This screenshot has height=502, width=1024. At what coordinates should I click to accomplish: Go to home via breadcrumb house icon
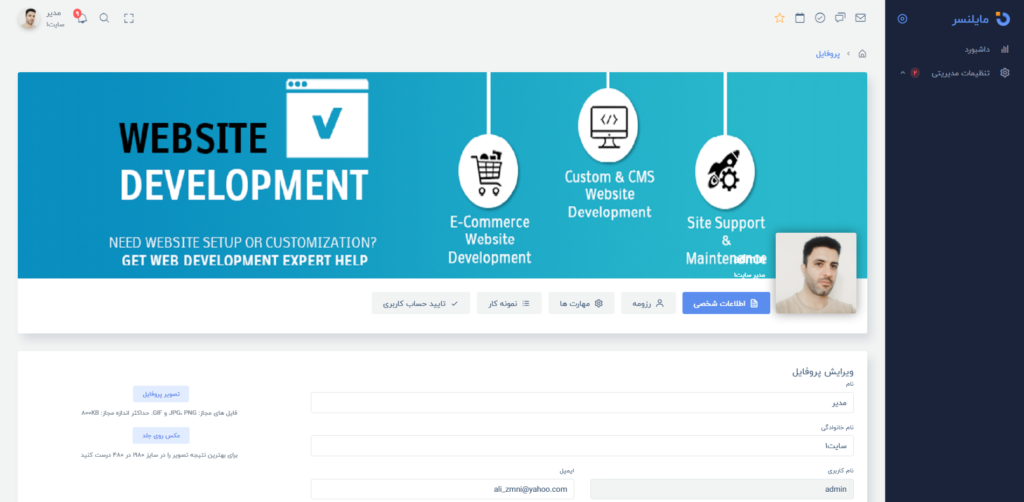click(x=862, y=54)
